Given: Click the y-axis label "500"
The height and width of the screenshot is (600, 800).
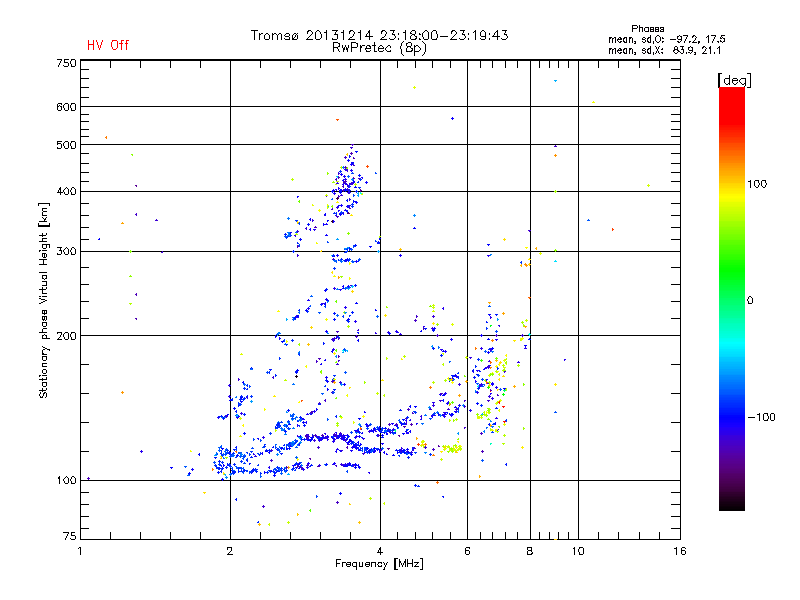Looking at the screenshot, I should (x=66, y=145).
